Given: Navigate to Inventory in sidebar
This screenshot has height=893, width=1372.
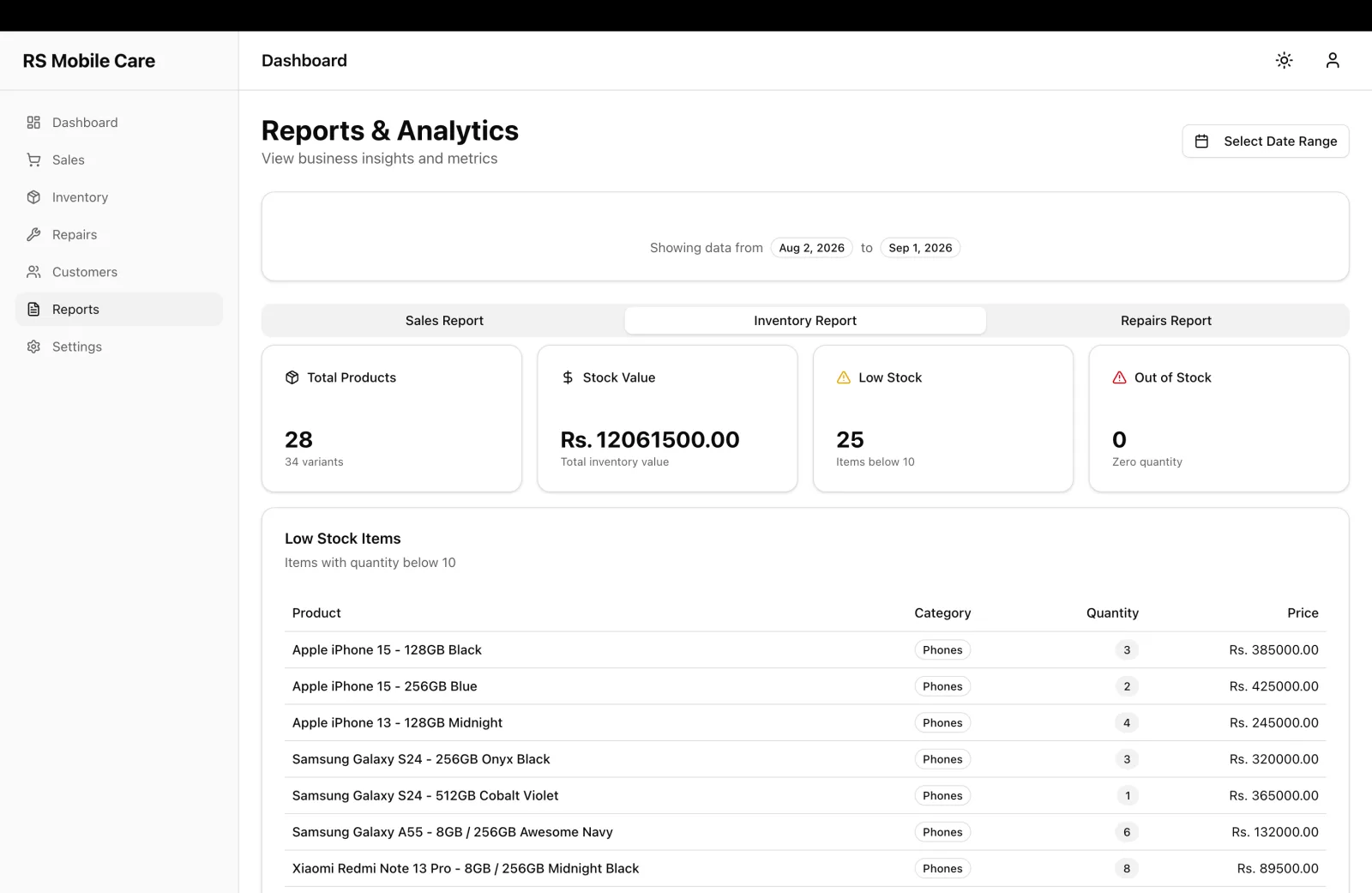Looking at the screenshot, I should (119, 197).
